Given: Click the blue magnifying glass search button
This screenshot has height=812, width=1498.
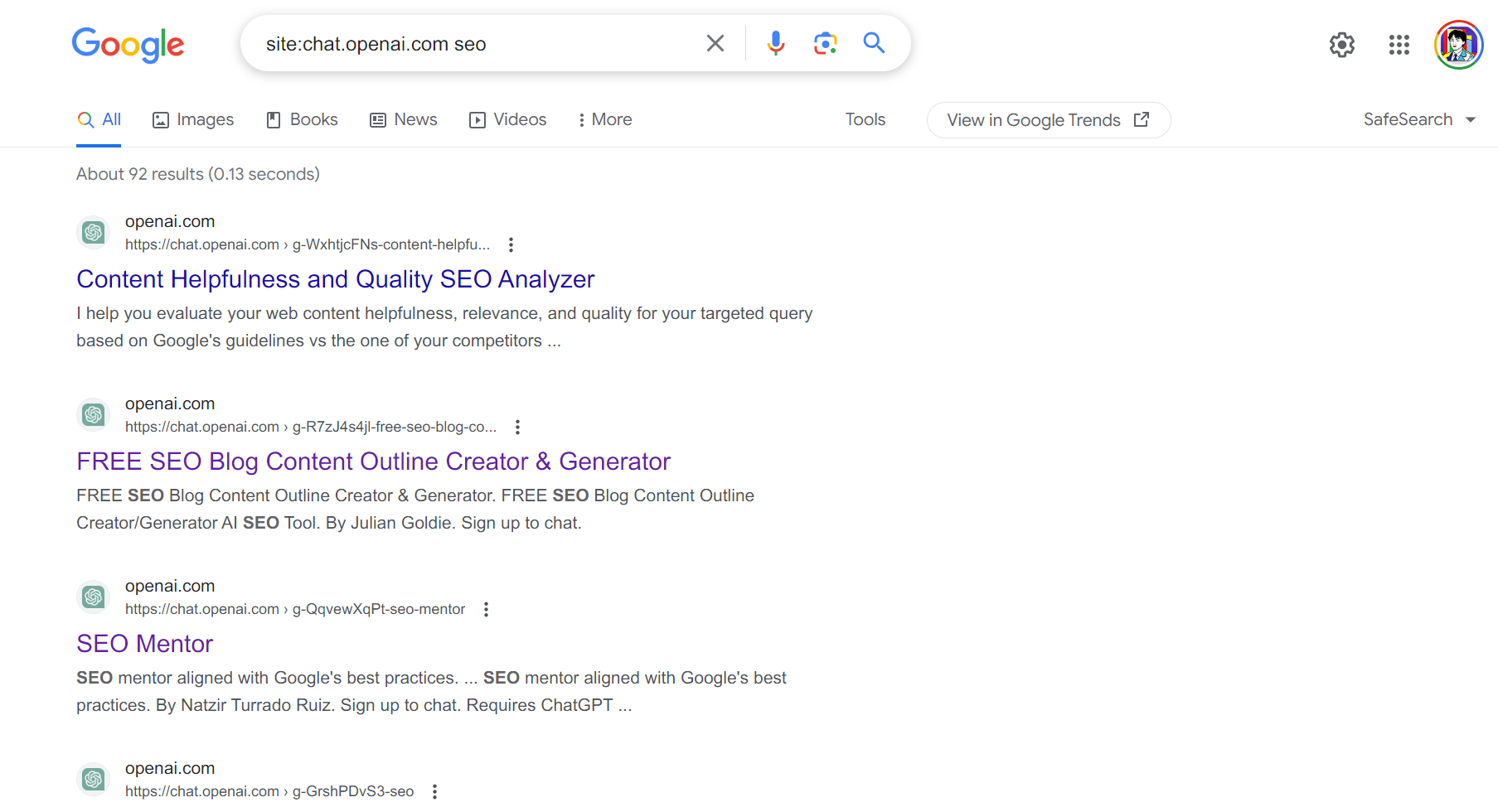Looking at the screenshot, I should pyautogui.click(x=874, y=43).
